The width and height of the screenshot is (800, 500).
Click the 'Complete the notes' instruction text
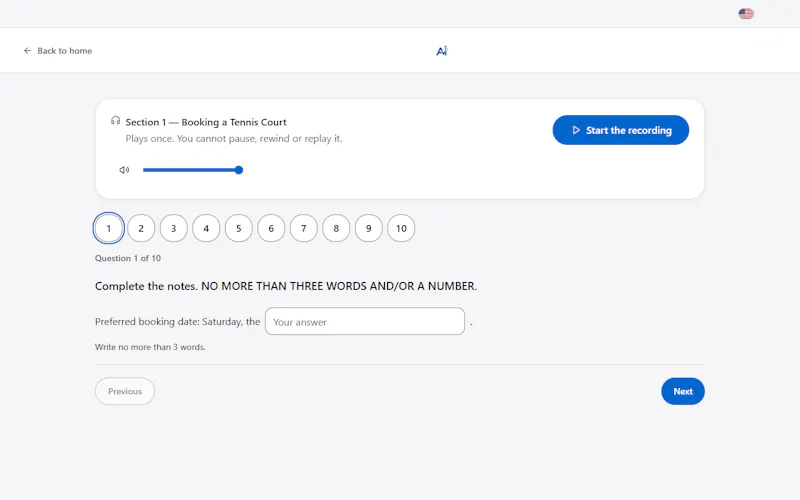[286, 286]
